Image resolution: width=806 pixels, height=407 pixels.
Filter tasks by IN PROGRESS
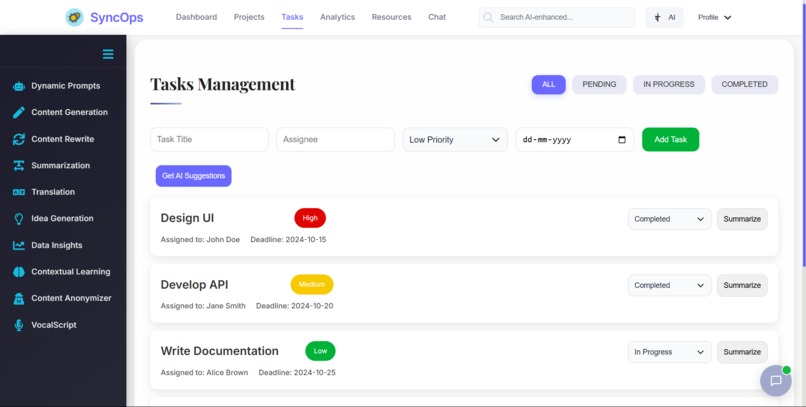point(669,84)
